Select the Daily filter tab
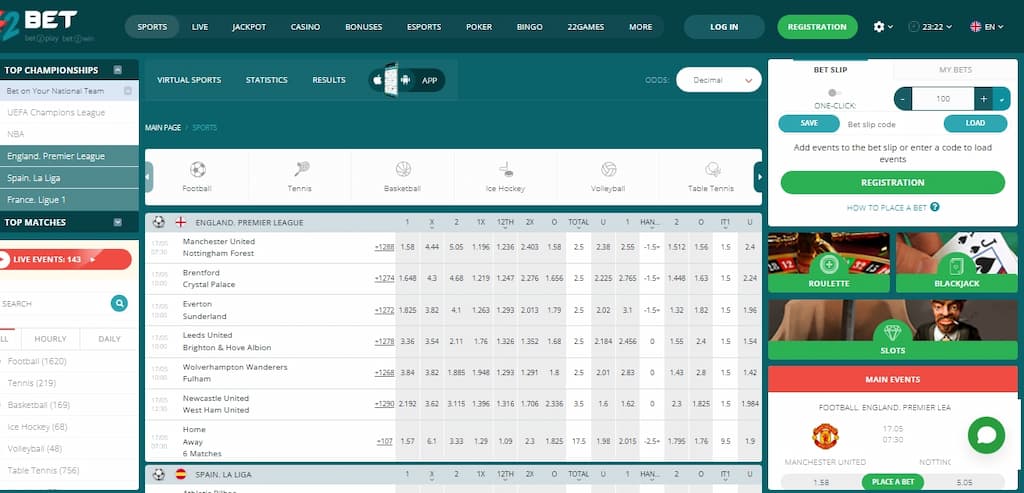Image resolution: width=1024 pixels, height=493 pixels. tap(109, 339)
